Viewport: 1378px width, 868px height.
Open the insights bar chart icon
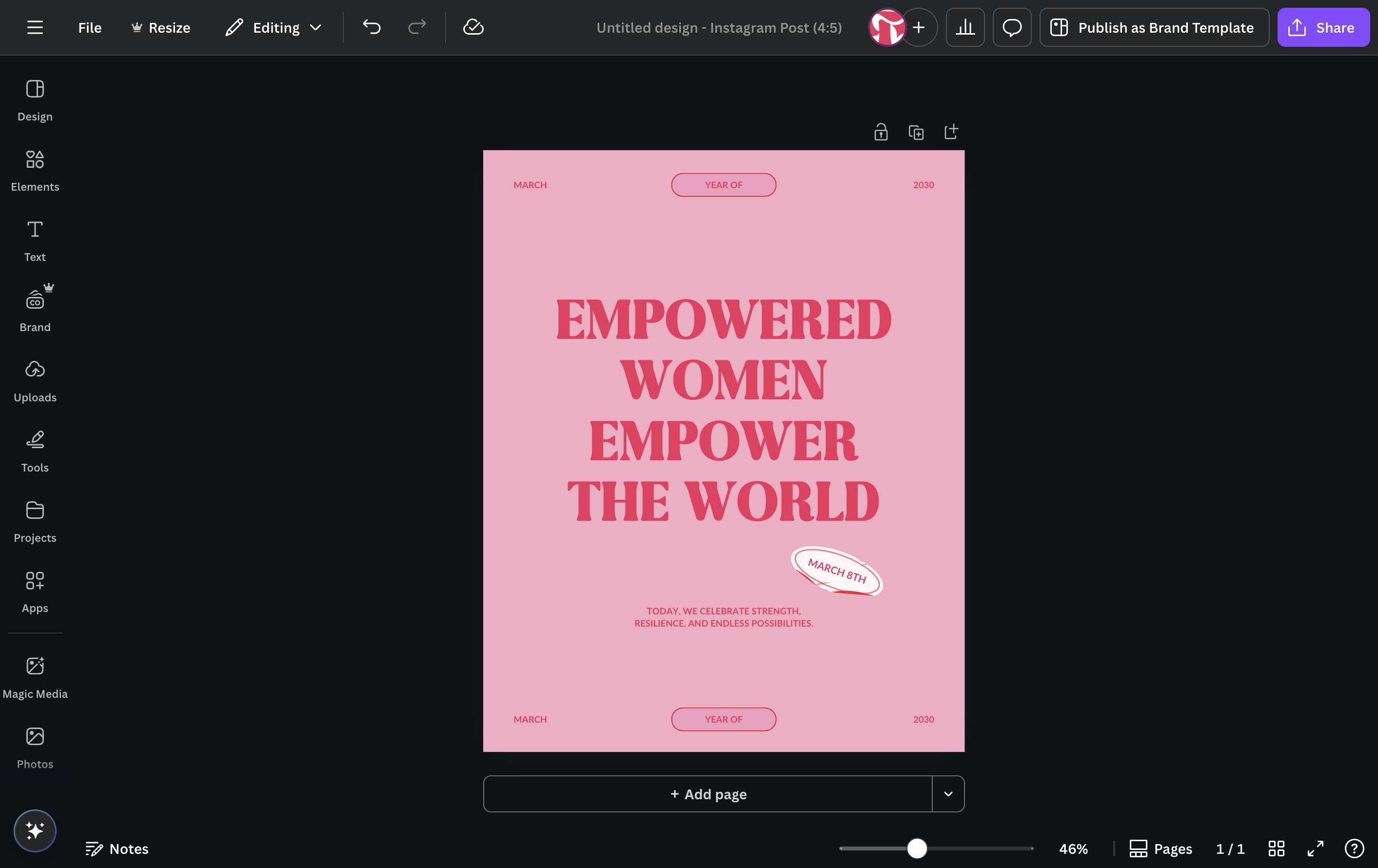coord(965,27)
